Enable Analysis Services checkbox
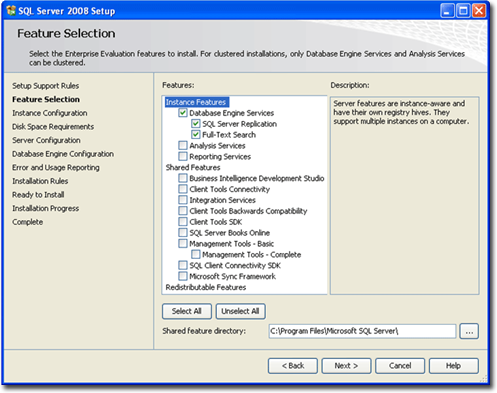Screen dimensions: 497x393 183,145
